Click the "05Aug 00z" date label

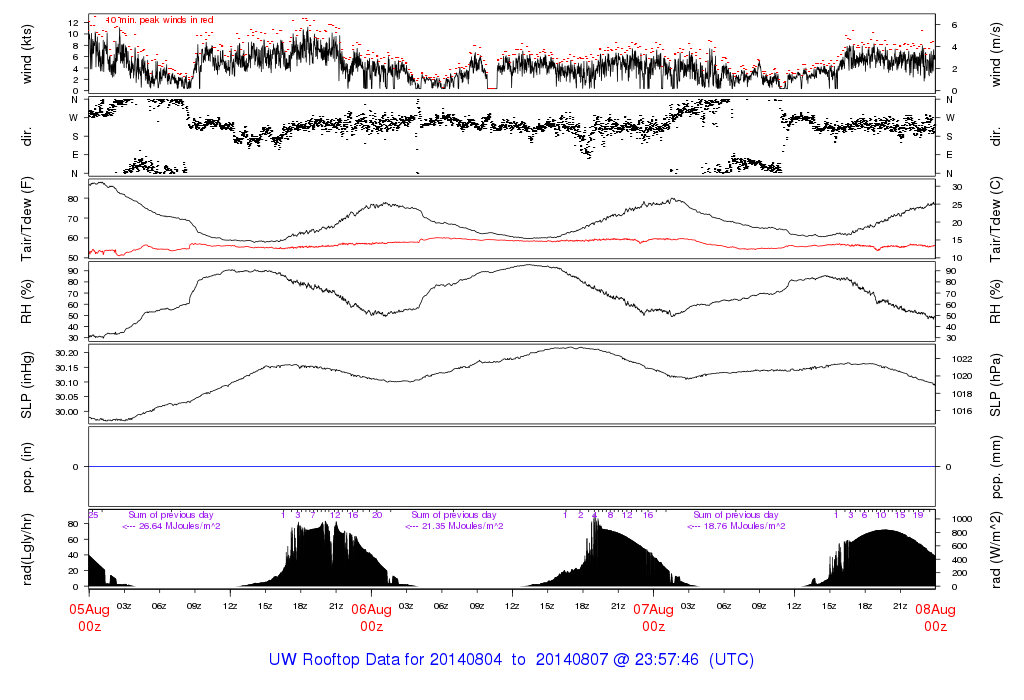89,618
